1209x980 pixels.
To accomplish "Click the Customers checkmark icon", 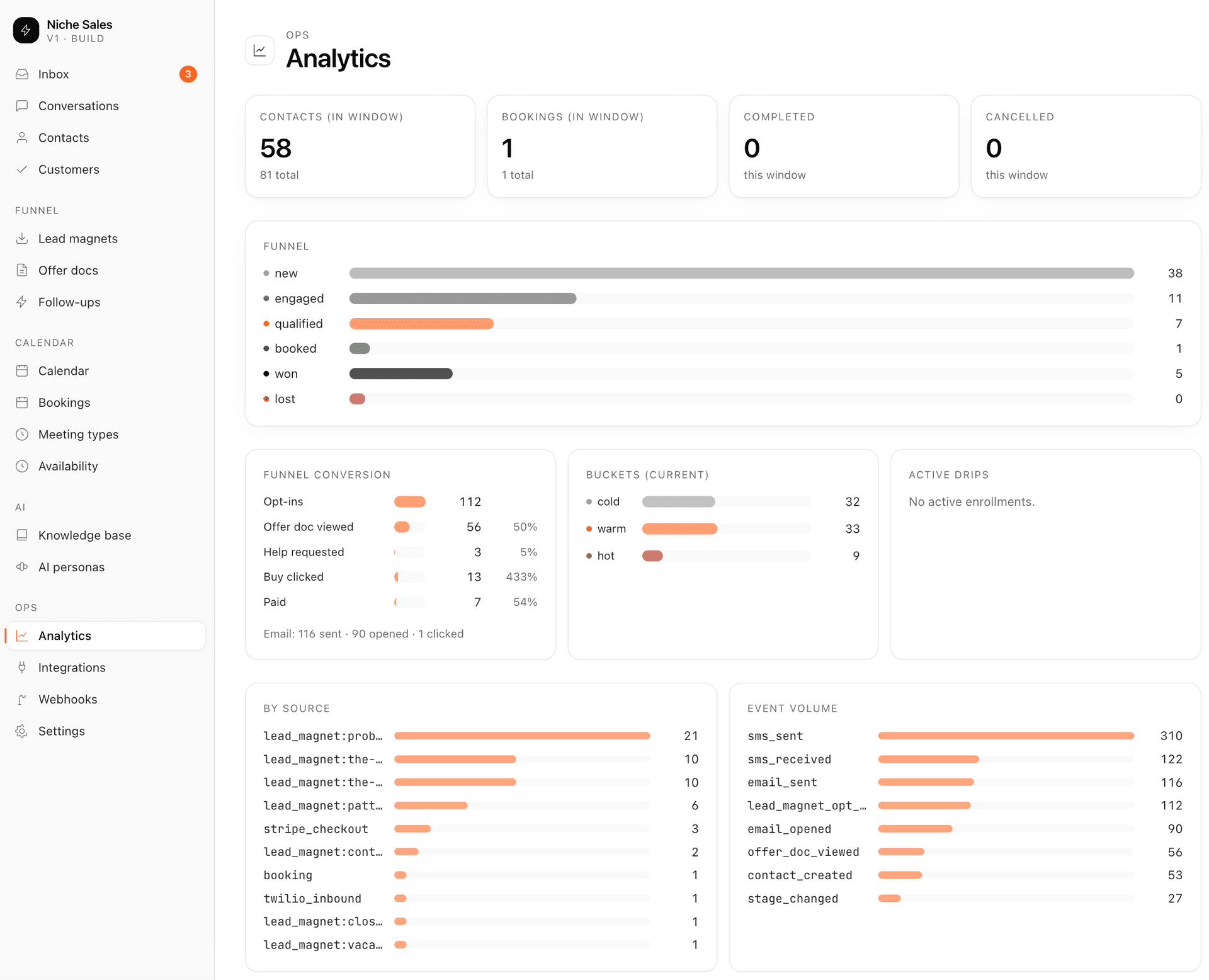I will 22,169.
